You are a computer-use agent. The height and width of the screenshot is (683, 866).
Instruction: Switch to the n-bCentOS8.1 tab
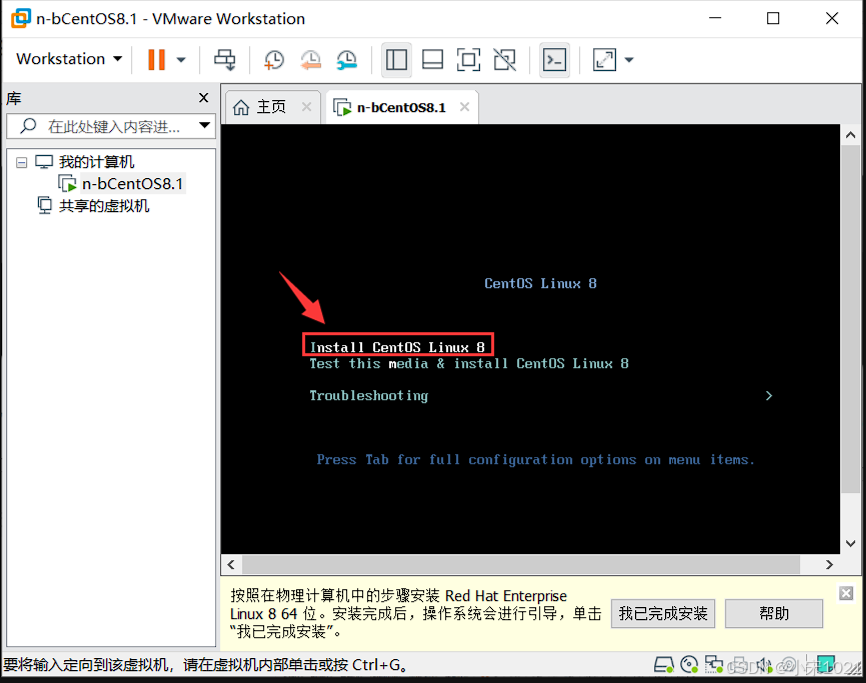pyautogui.click(x=401, y=107)
